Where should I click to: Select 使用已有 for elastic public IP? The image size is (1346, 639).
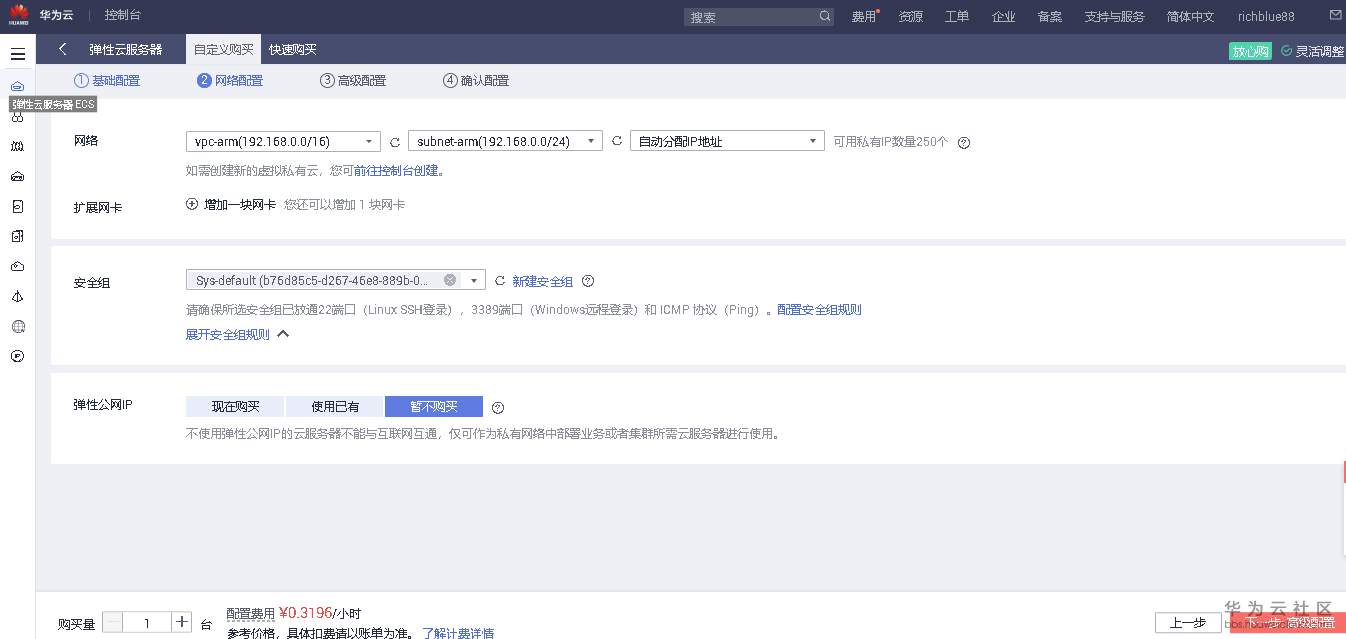tap(335, 406)
